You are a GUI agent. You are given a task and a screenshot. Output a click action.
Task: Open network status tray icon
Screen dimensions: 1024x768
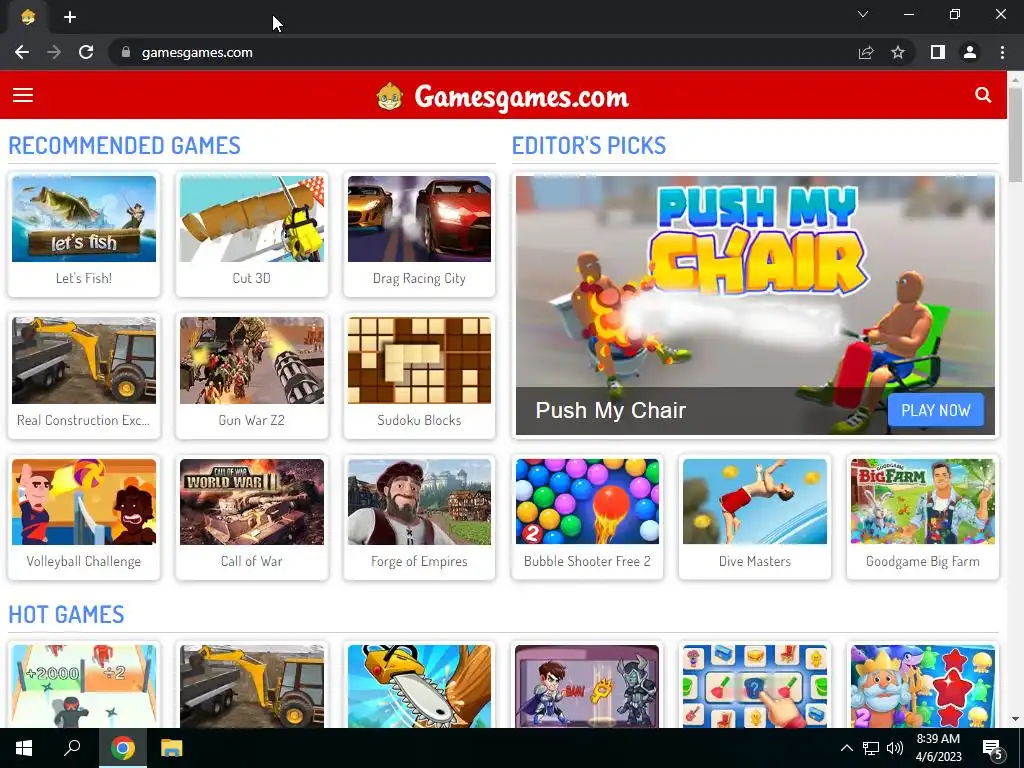(871, 748)
